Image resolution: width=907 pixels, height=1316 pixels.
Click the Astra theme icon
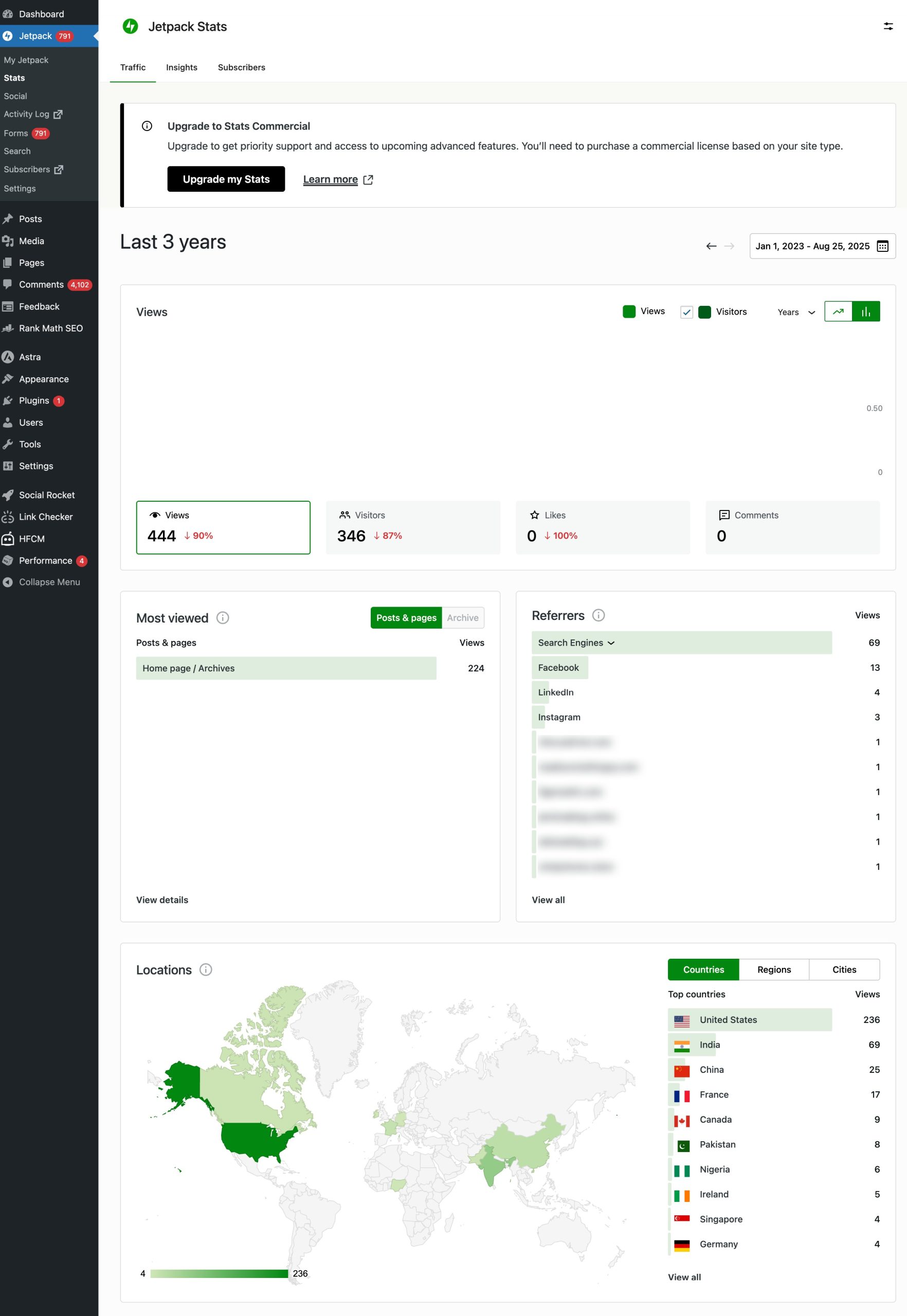coord(8,357)
